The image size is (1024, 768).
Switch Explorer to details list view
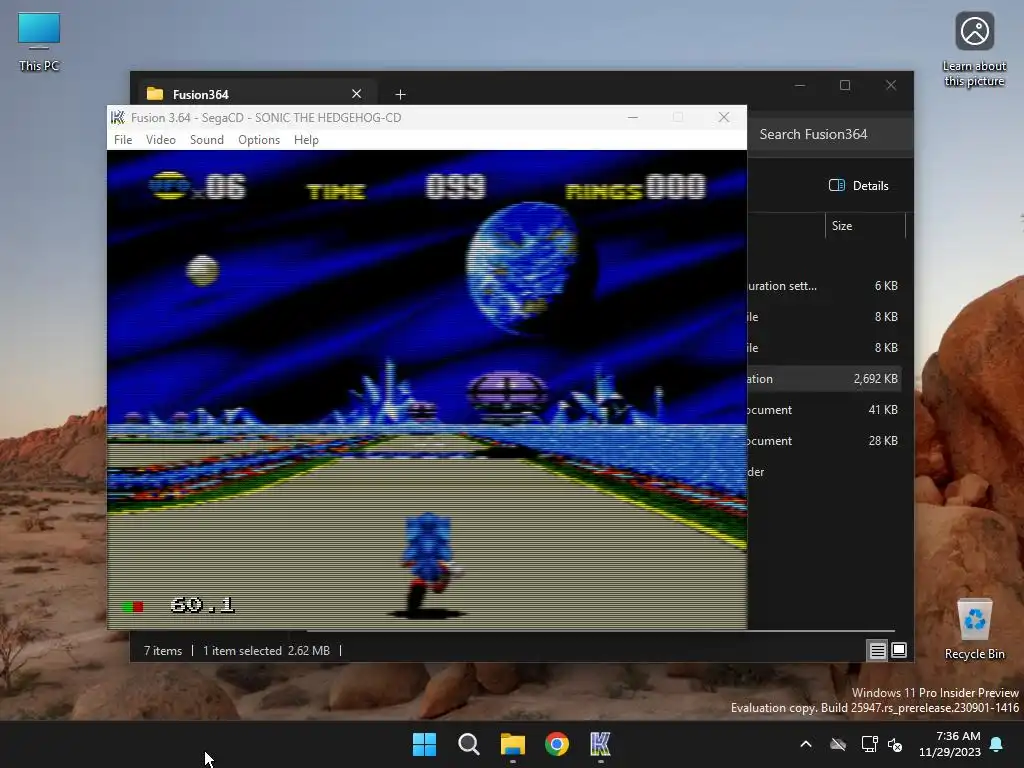pos(877,650)
